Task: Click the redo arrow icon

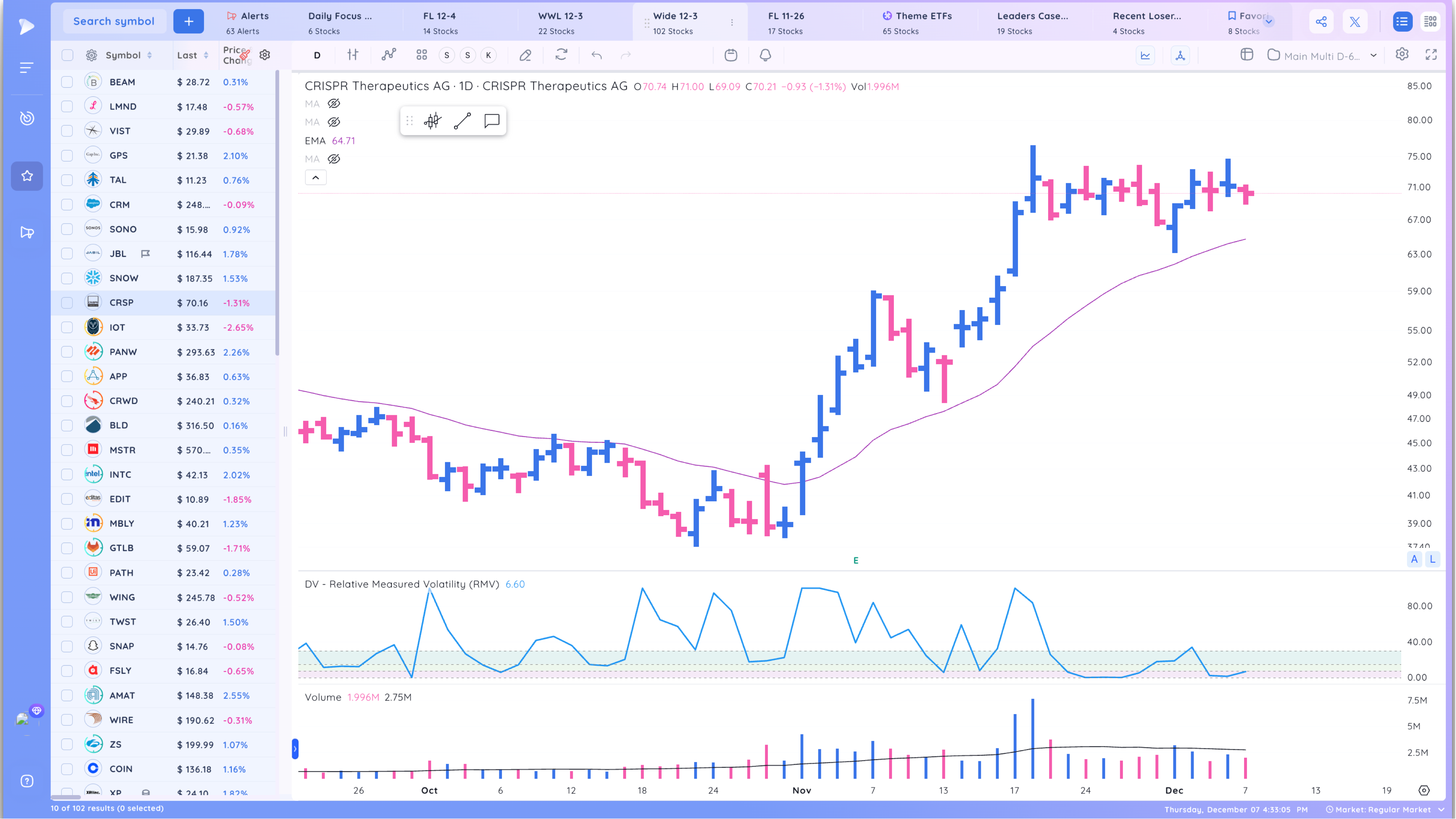Action: (626, 55)
